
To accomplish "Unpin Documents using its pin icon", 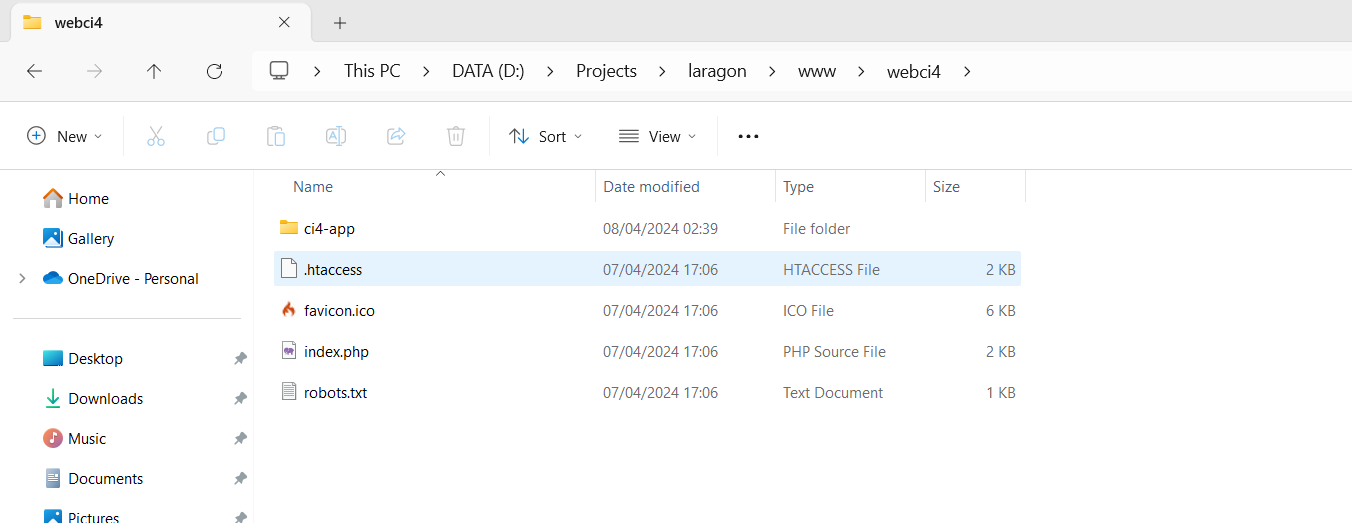I will tap(240, 478).
